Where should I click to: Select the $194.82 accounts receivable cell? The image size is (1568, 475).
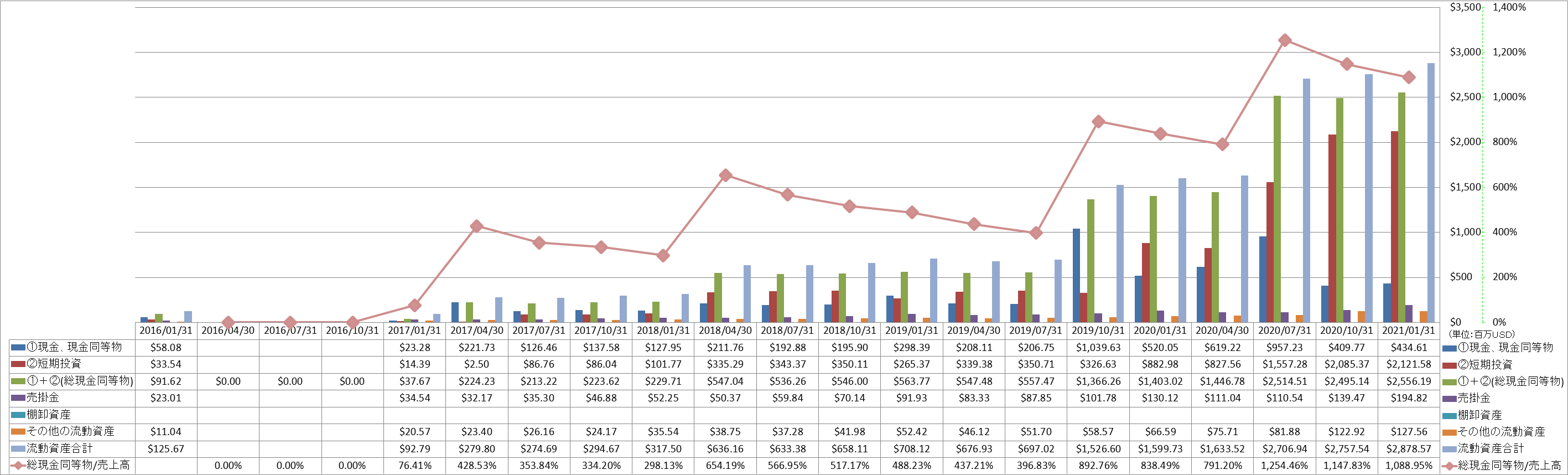click(x=1409, y=398)
